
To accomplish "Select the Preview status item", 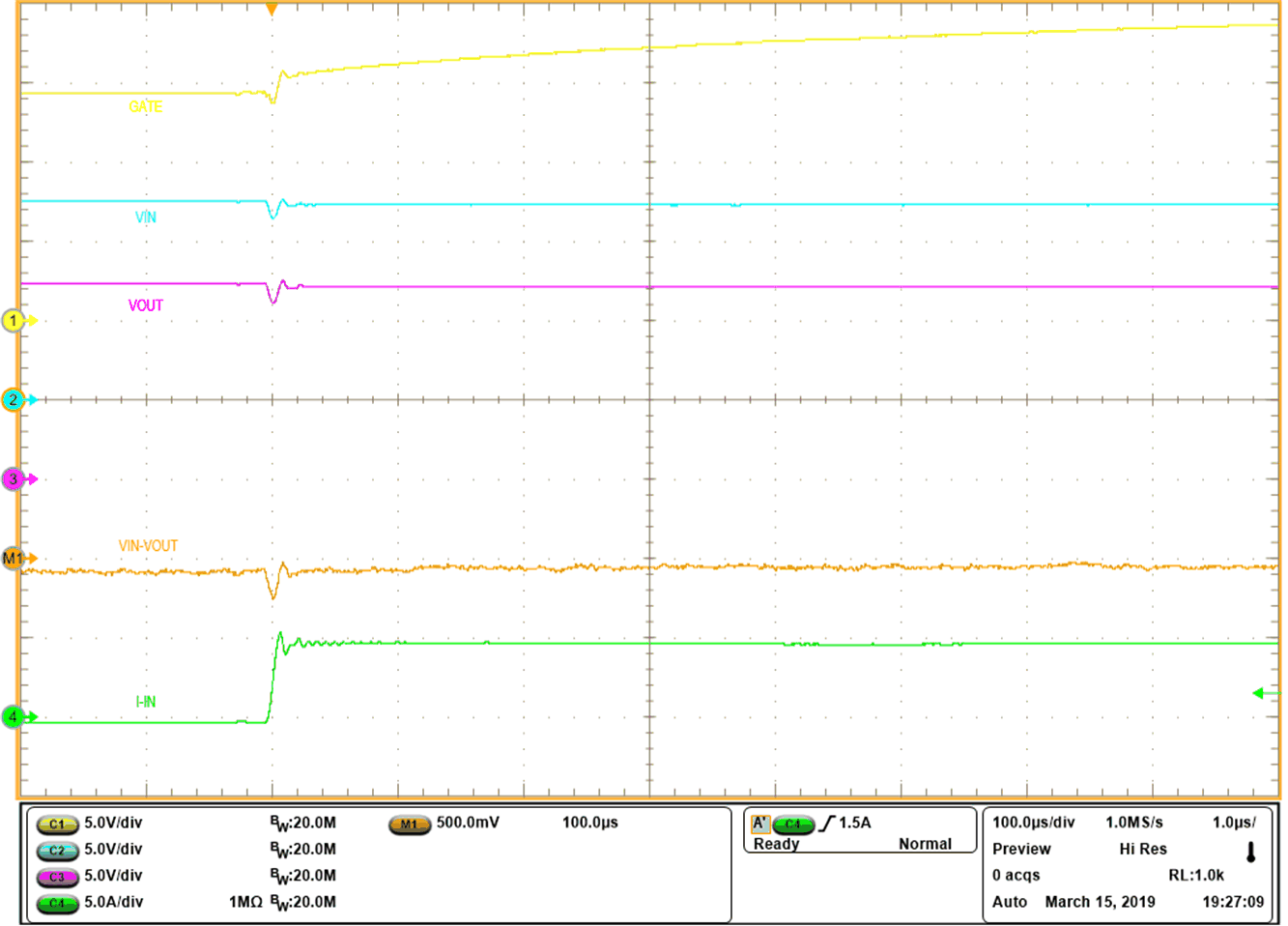I will (1022, 849).
